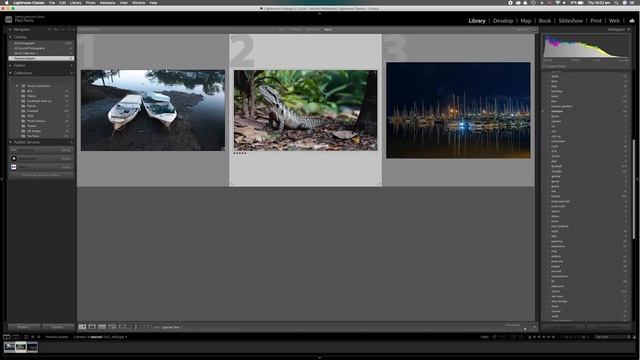Select the boats photo in survey
The height and width of the screenshot is (360, 640).
pos(153,110)
